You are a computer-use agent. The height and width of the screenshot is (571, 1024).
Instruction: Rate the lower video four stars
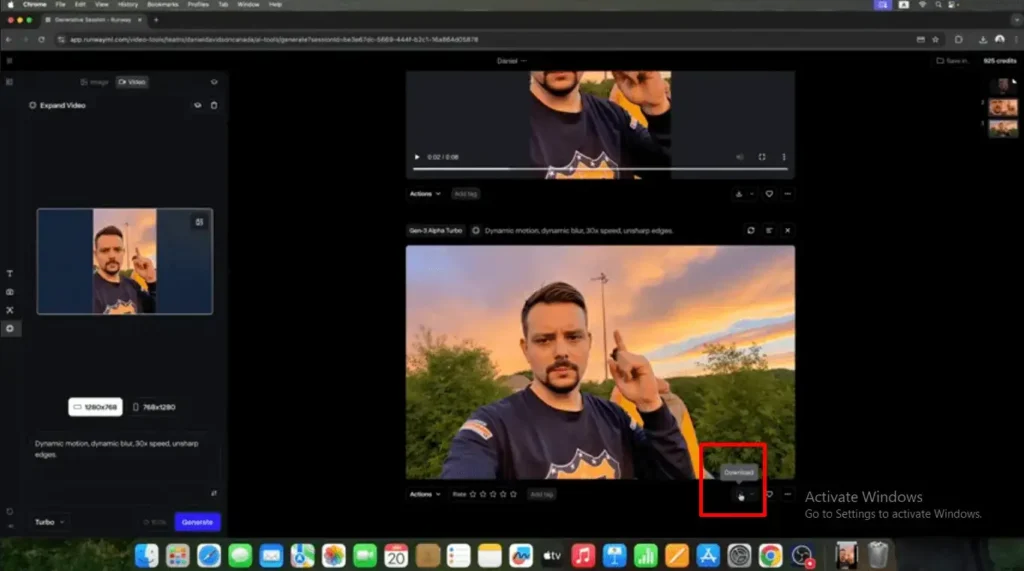pos(504,495)
